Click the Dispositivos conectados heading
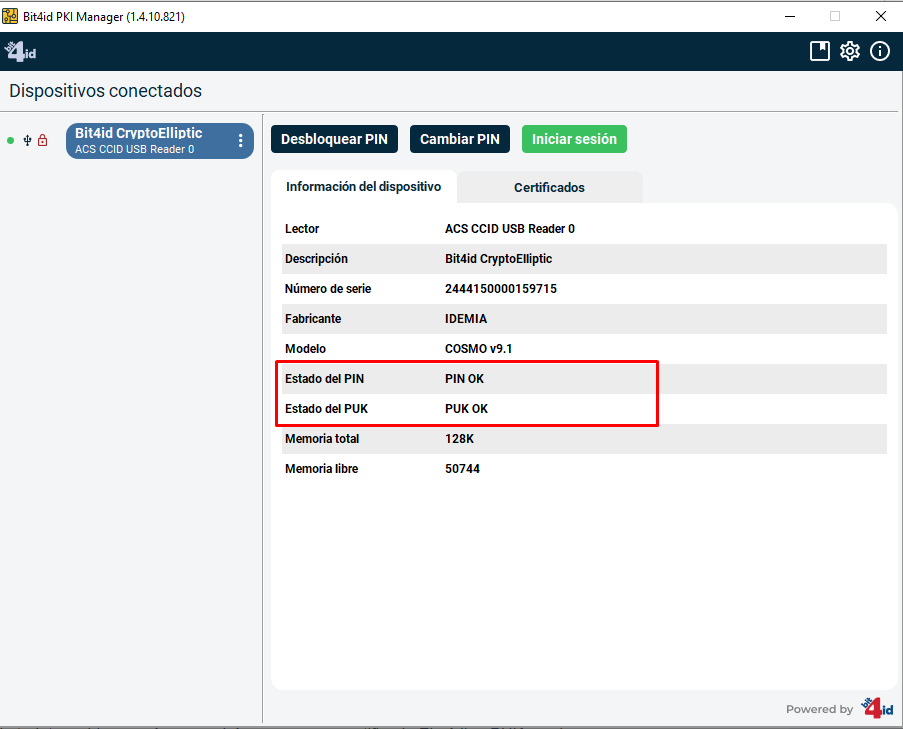The width and height of the screenshot is (903, 729). (x=105, y=90)
